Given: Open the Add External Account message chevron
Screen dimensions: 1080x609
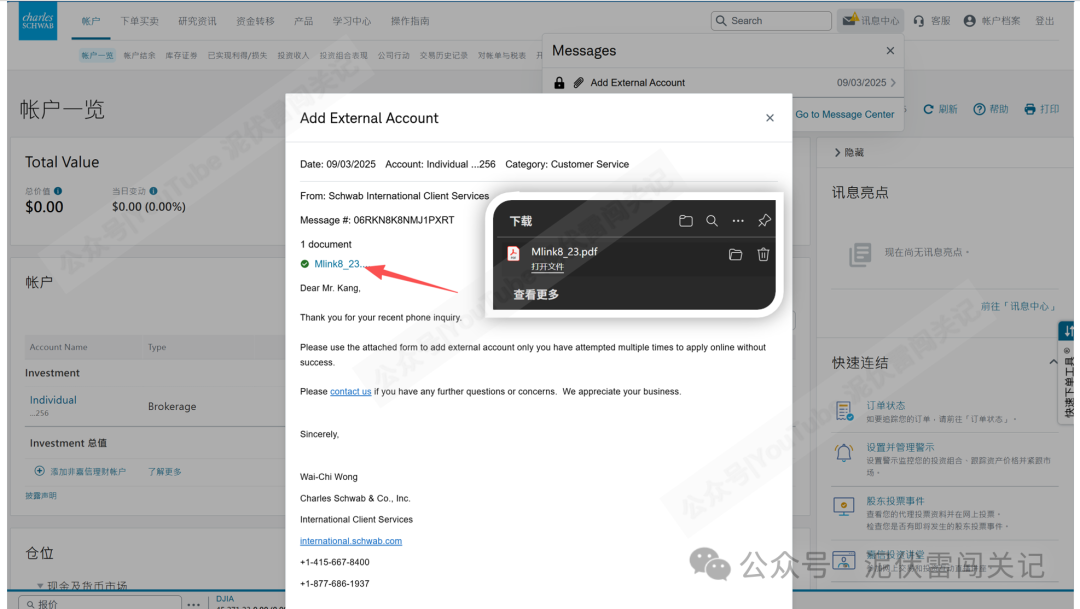Looking at the screenshot, I should tap(893, 83).
